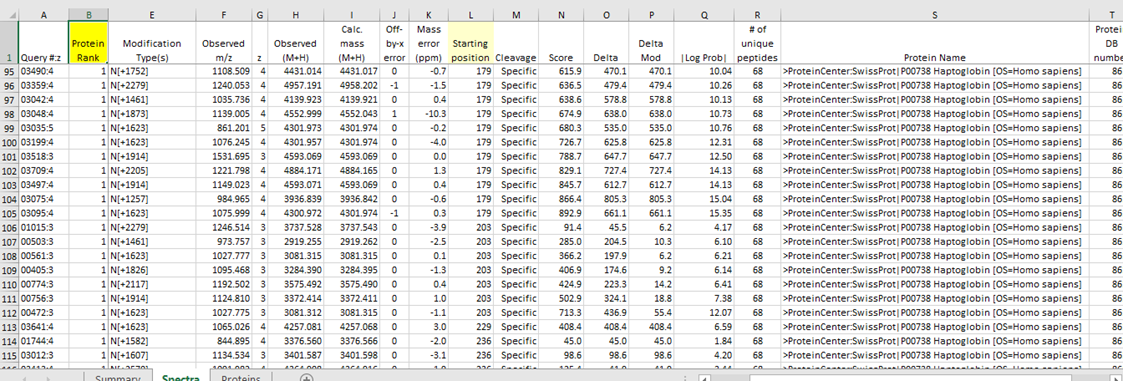The width and height of the screenshot is (1123, 381).
Task: Select column G header
Action: pyautogui.click(x=260, y=14)
